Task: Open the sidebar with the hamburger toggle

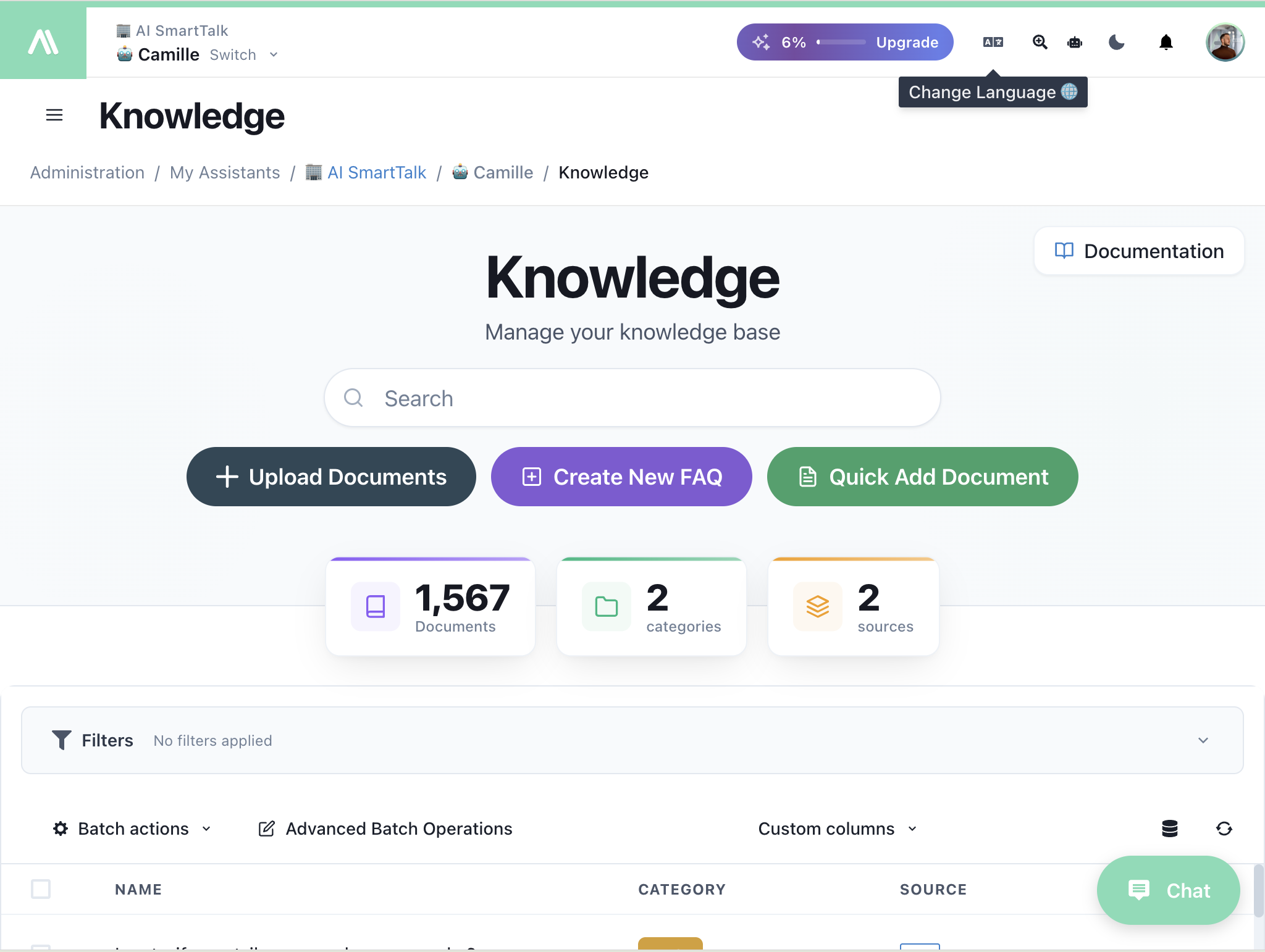Action: (x=54, y=115)
